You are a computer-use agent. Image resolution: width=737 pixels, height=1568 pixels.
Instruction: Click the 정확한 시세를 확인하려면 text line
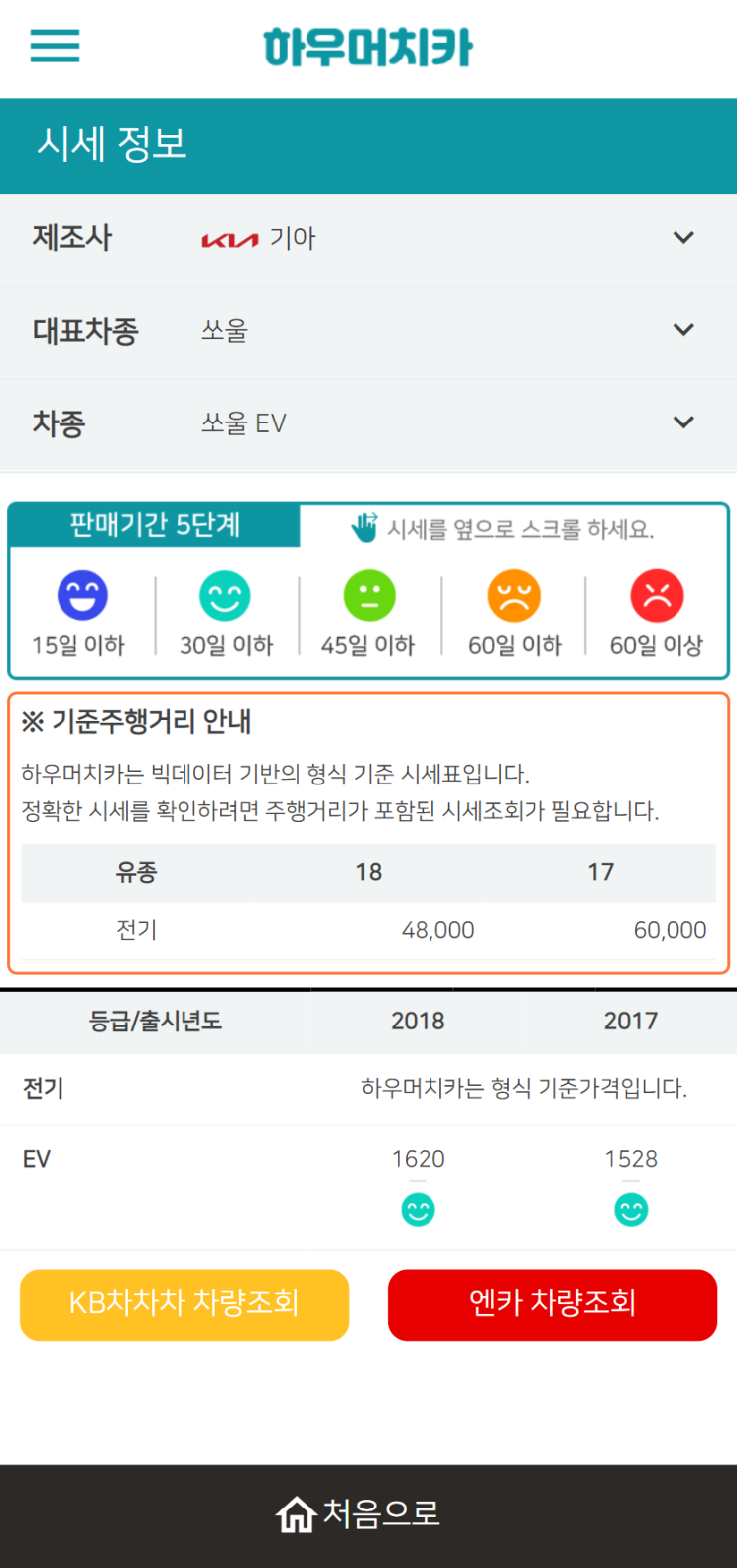(340, 811)
